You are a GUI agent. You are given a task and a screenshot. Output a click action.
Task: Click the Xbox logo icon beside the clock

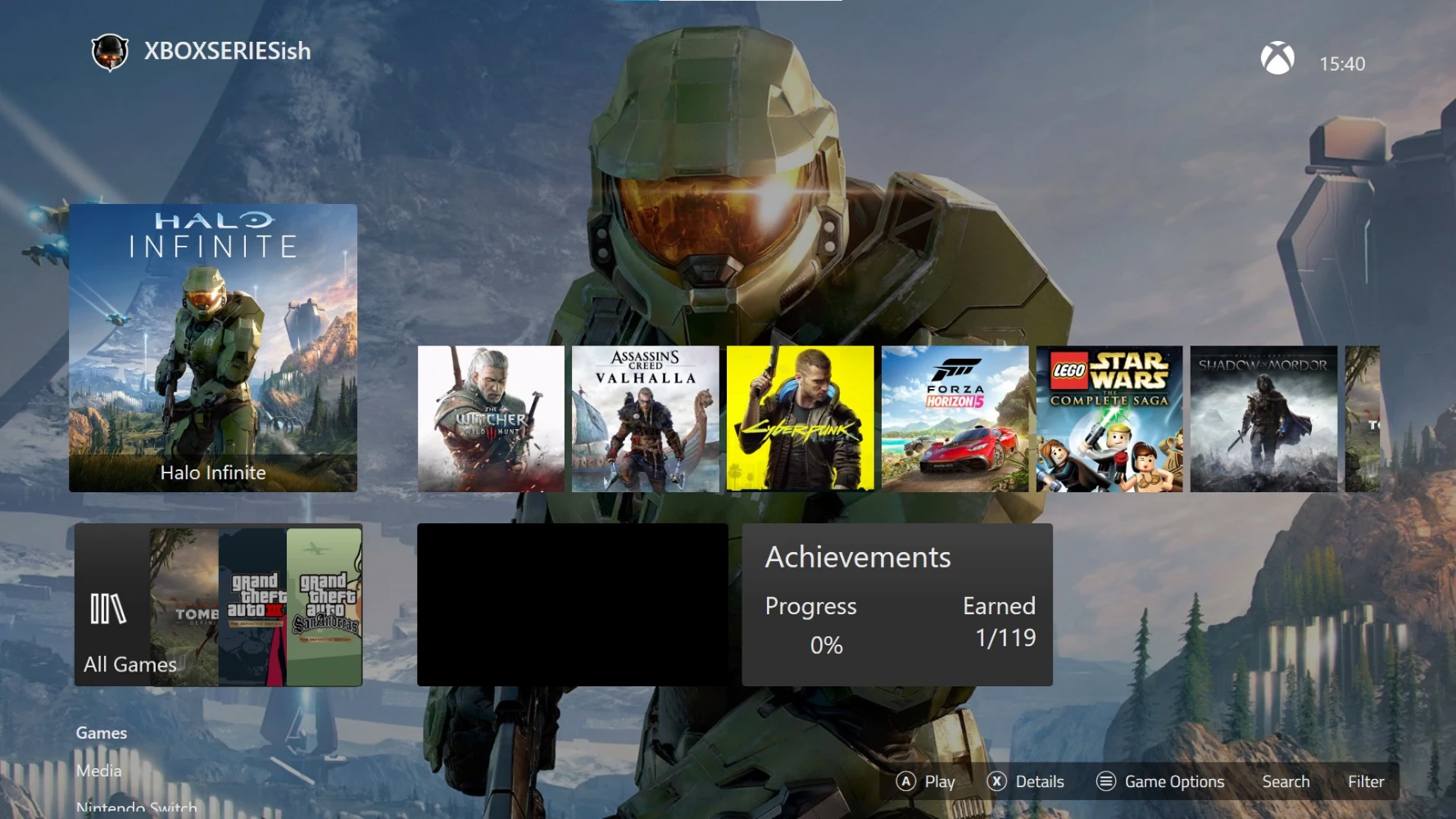point(1277,58)
